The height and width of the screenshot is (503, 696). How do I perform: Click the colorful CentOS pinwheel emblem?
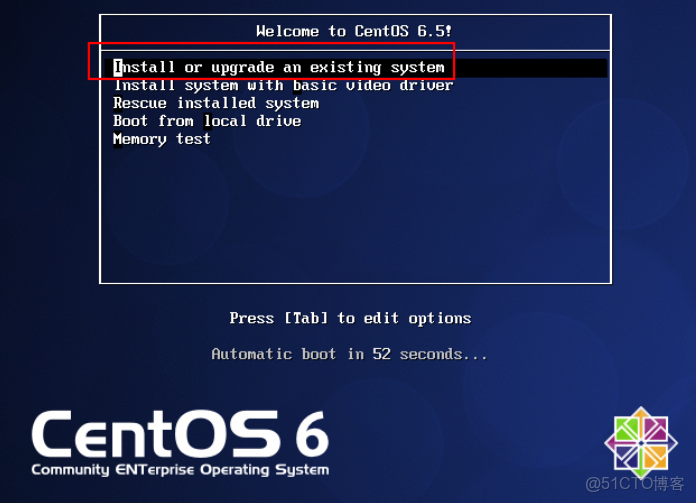click(641, 443)
